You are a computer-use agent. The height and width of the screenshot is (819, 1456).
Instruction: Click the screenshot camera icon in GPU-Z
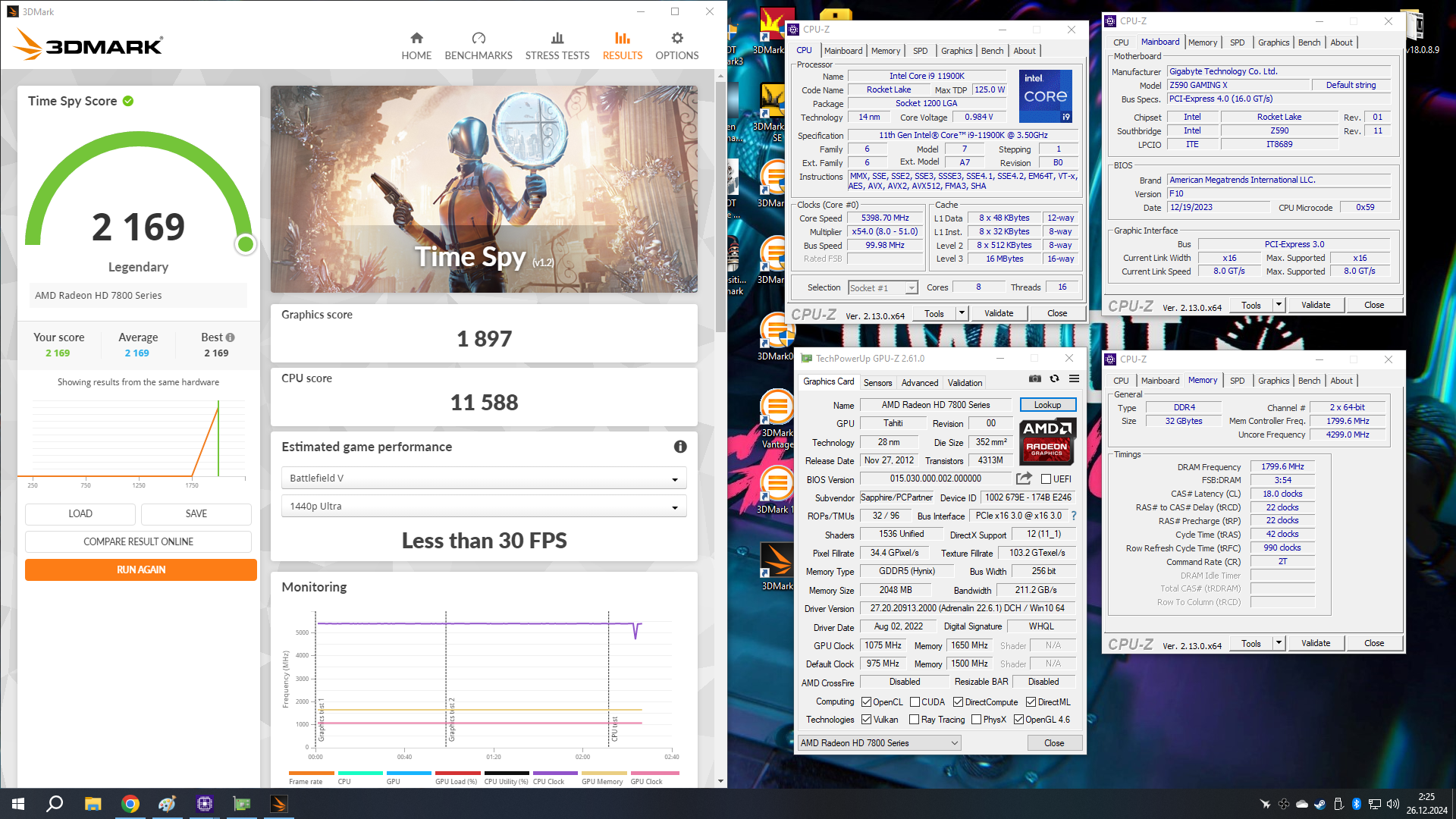[x=1035, y=378]
